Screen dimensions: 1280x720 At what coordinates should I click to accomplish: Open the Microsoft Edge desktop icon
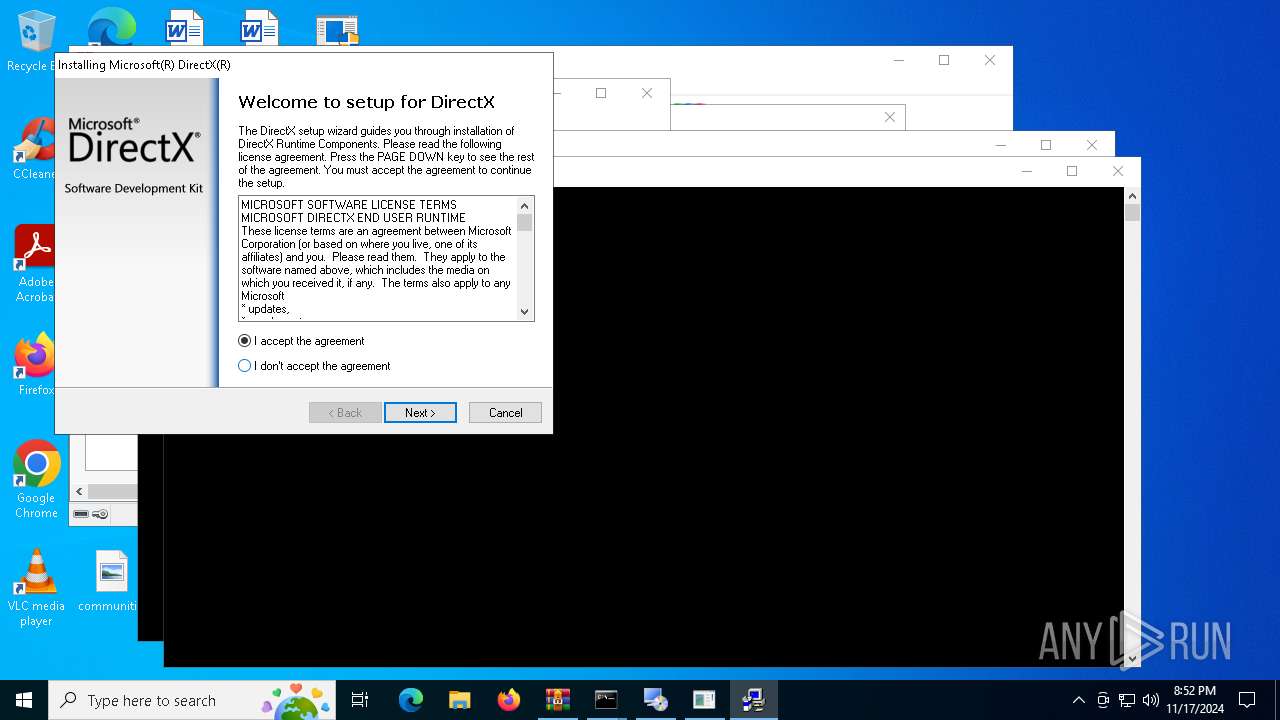pyautogui.click(x=111, y=28)
